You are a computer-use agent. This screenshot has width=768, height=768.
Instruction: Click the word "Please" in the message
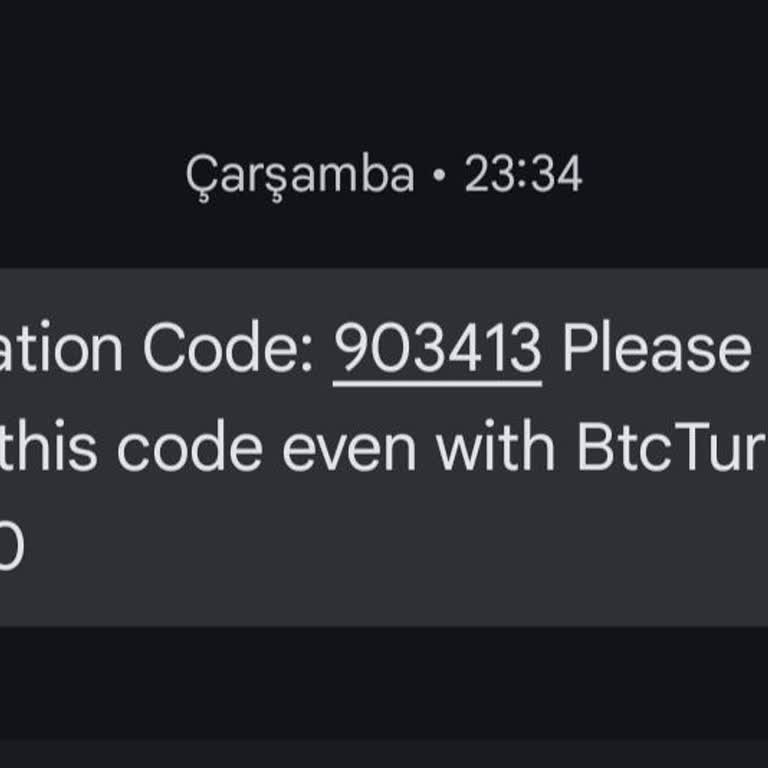pos(656,349)
